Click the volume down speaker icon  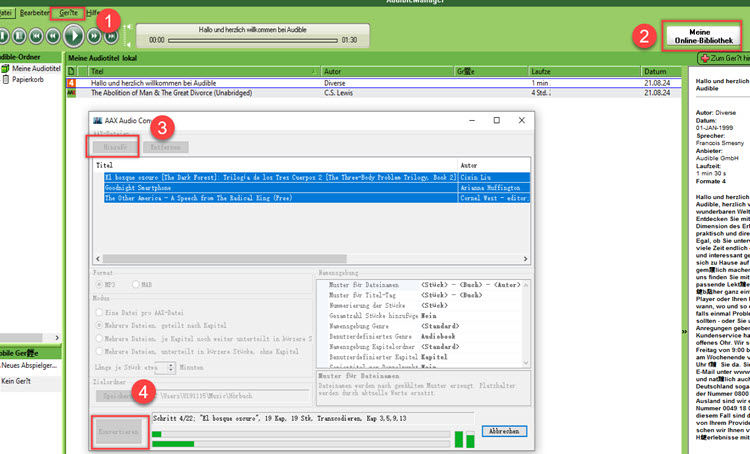coord(128,44)
